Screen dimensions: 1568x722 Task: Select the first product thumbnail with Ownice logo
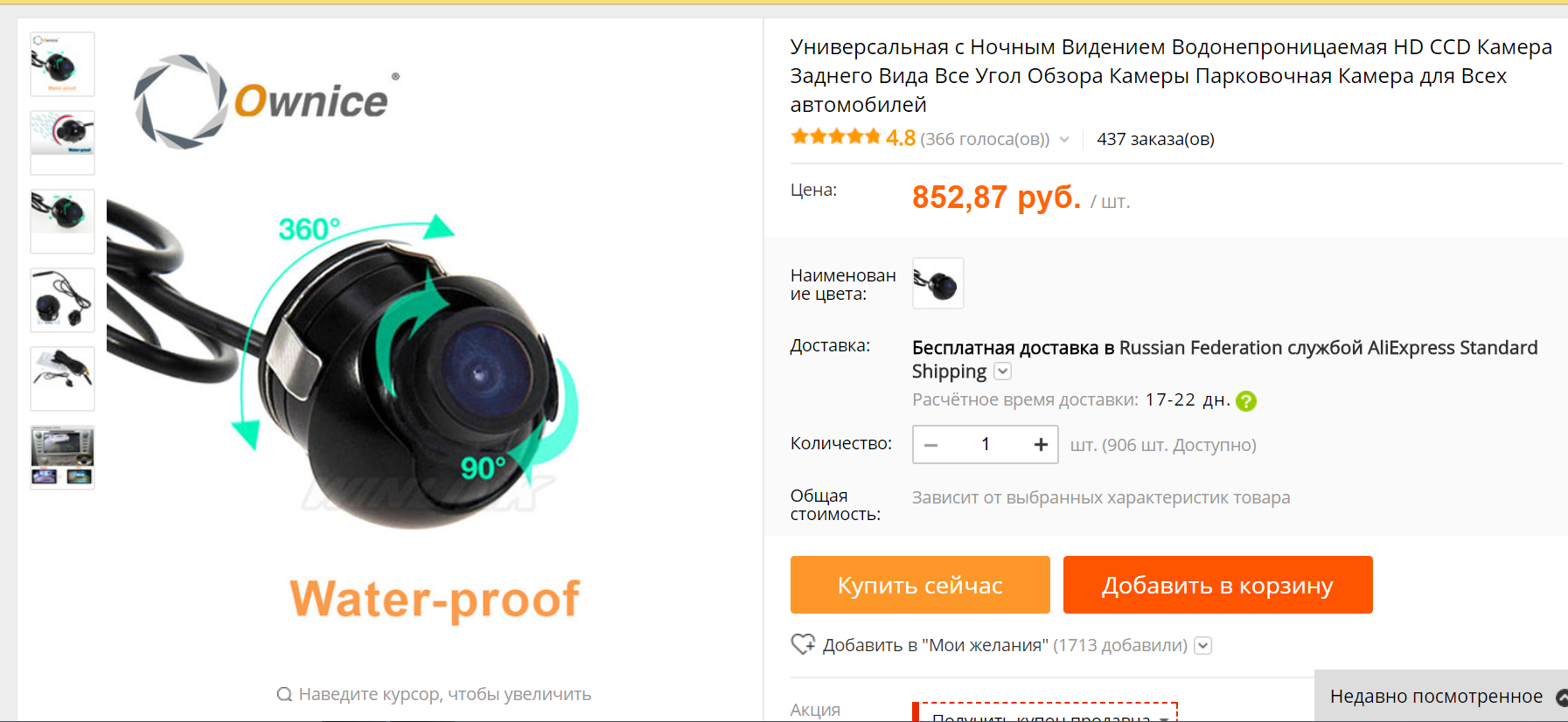[x=62, y=65]
